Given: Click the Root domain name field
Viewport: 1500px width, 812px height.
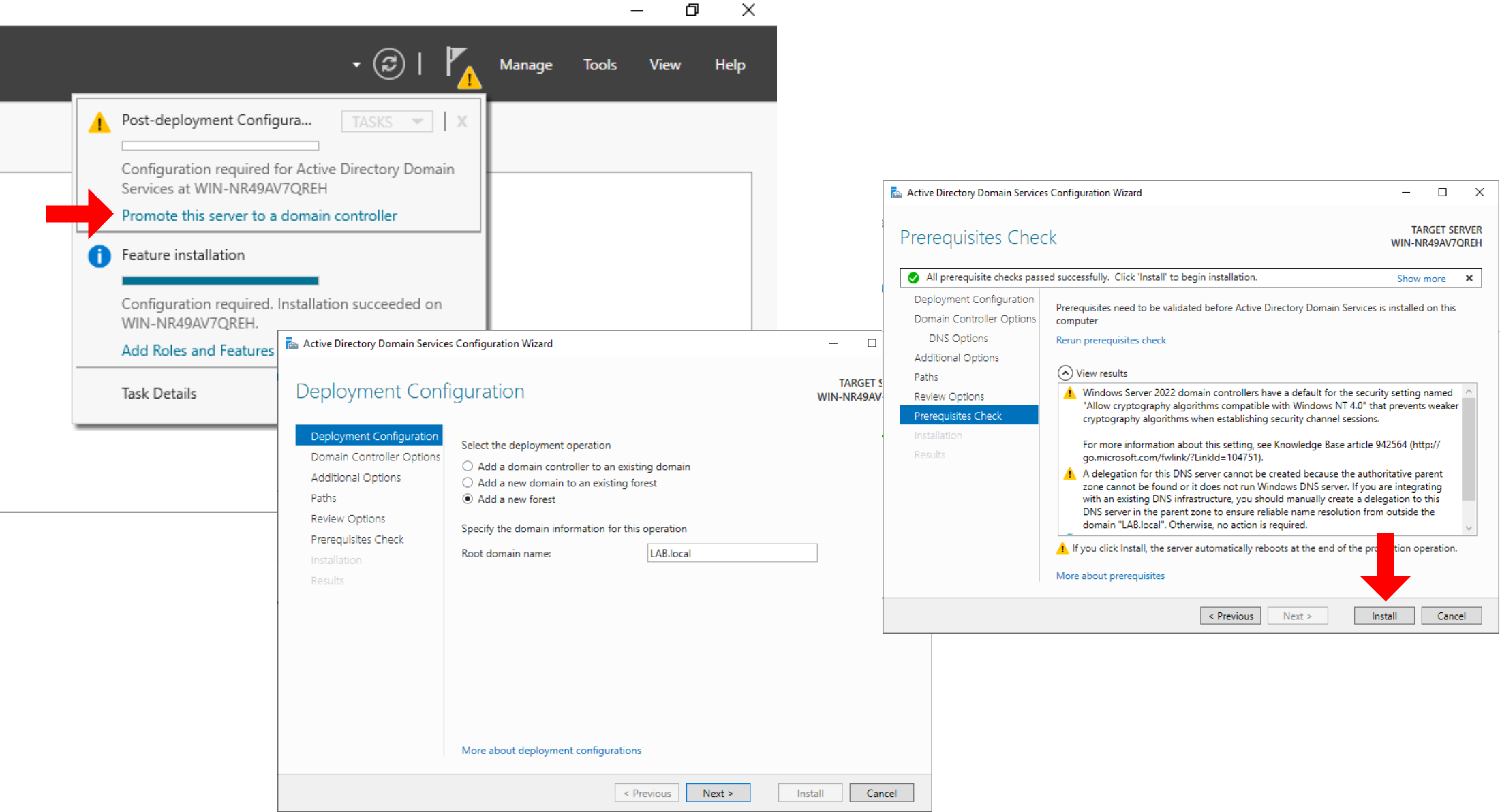Looking at the screenshot, I should (731, 553).
